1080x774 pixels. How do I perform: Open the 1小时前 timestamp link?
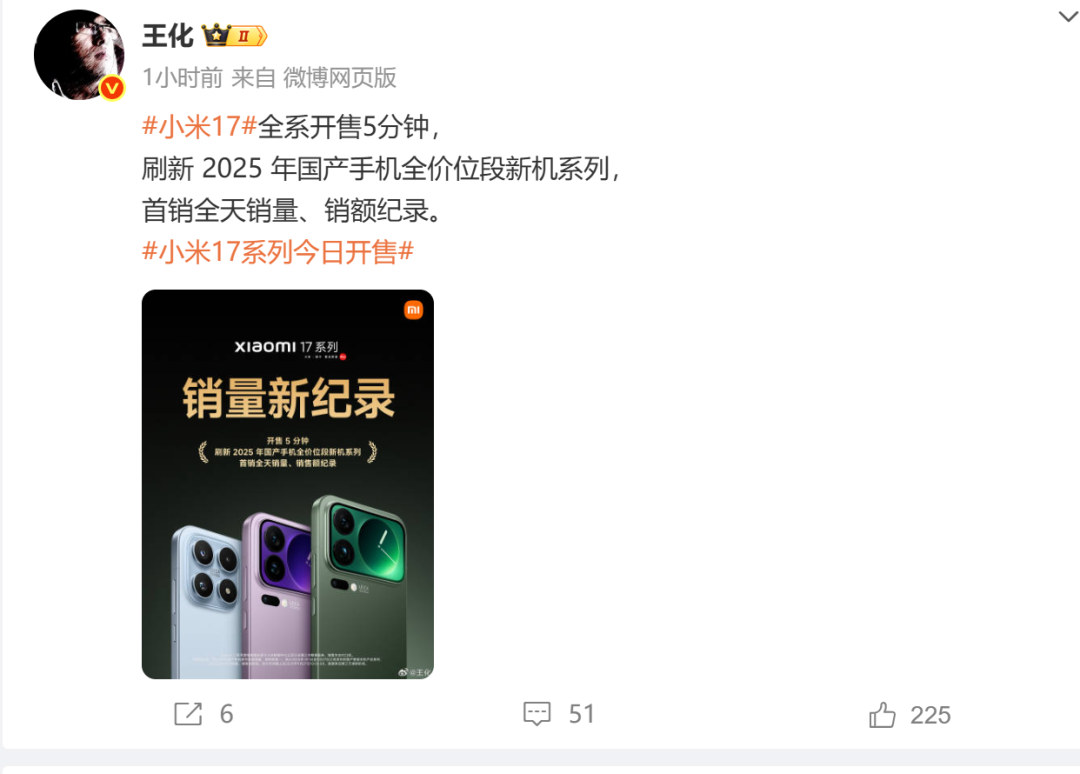click(183, 78)
